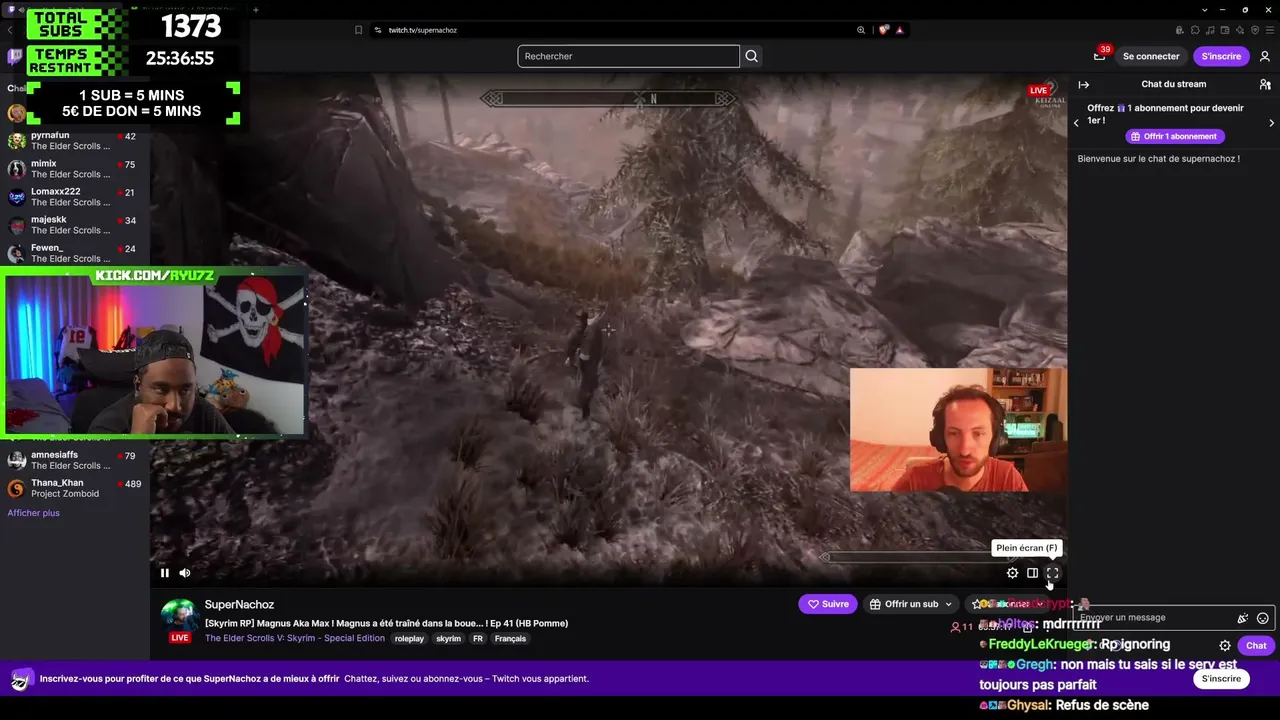The width and height of the screenshot is (1280, 720).
Task: Mute the stream audio
Action: [x=185, y=573]
